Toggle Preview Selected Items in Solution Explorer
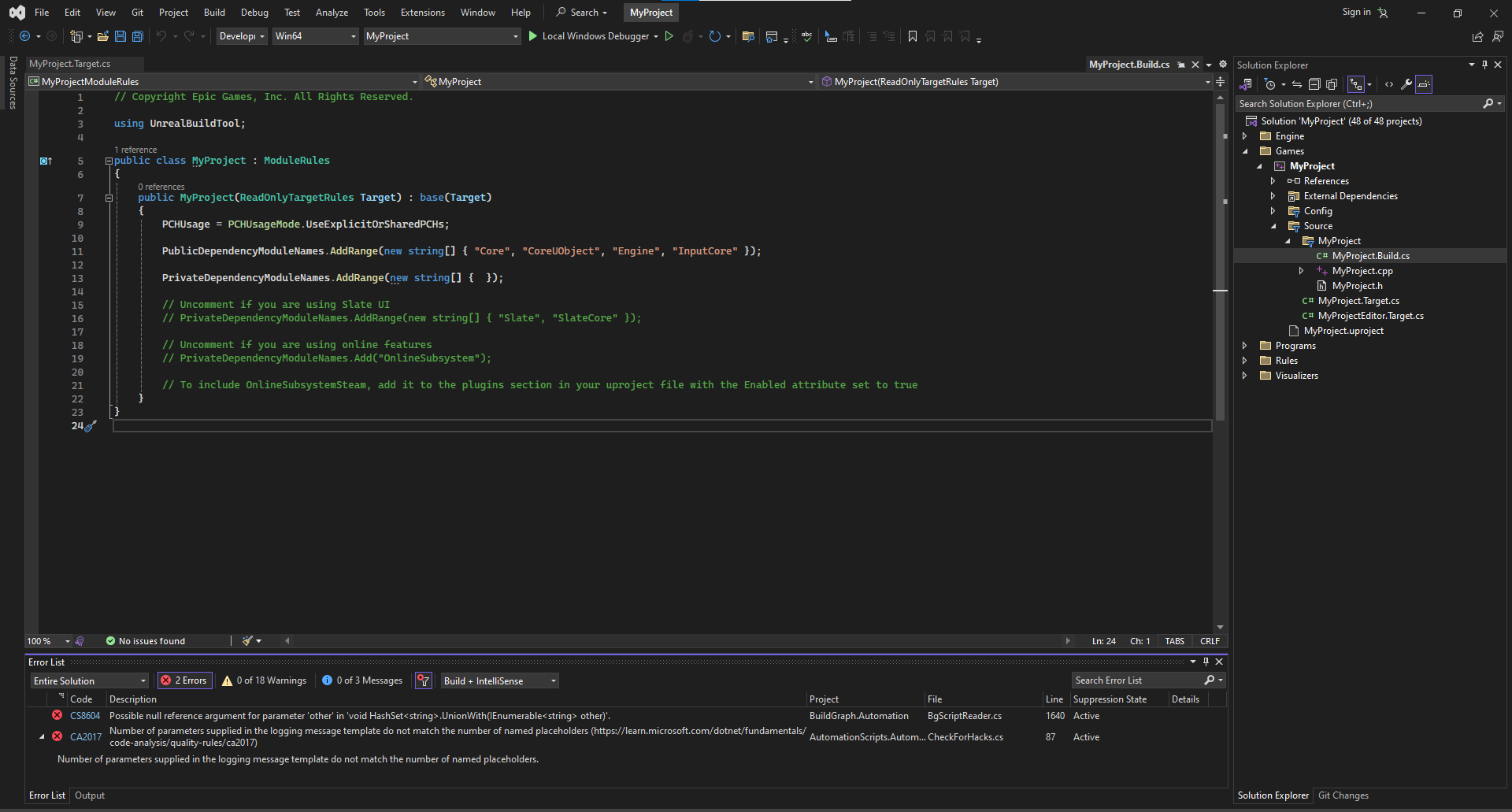Viewport: 1512px width, 812px height. [x=1424, y=84]
